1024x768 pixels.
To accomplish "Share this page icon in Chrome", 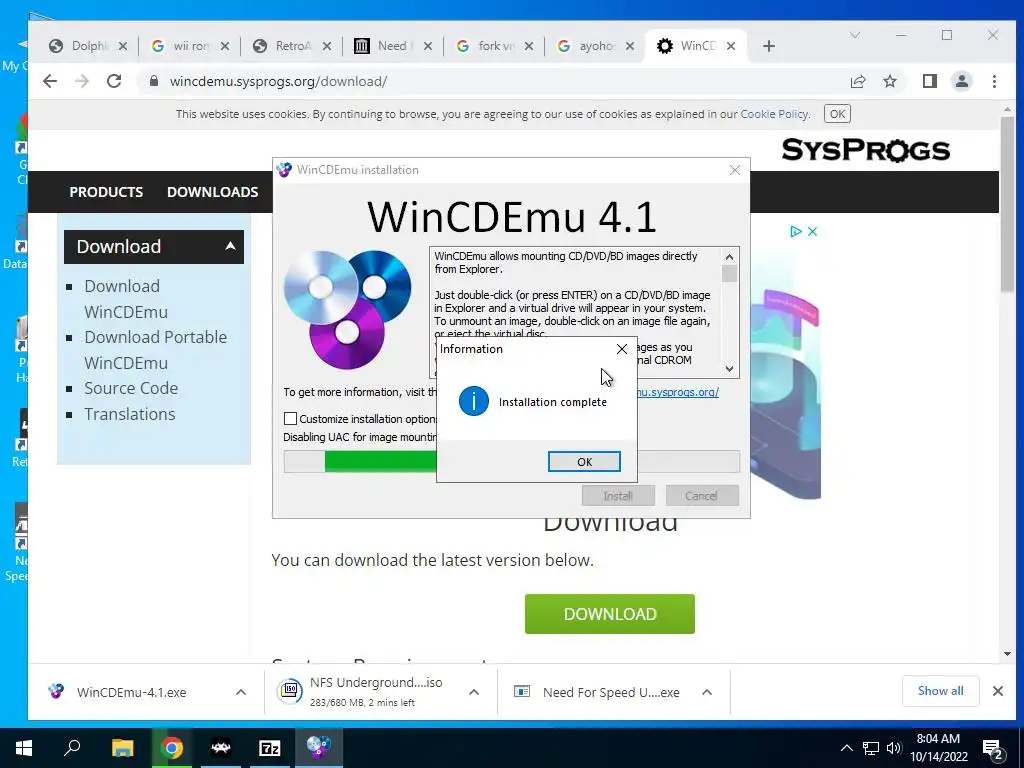I will (857, 81).
